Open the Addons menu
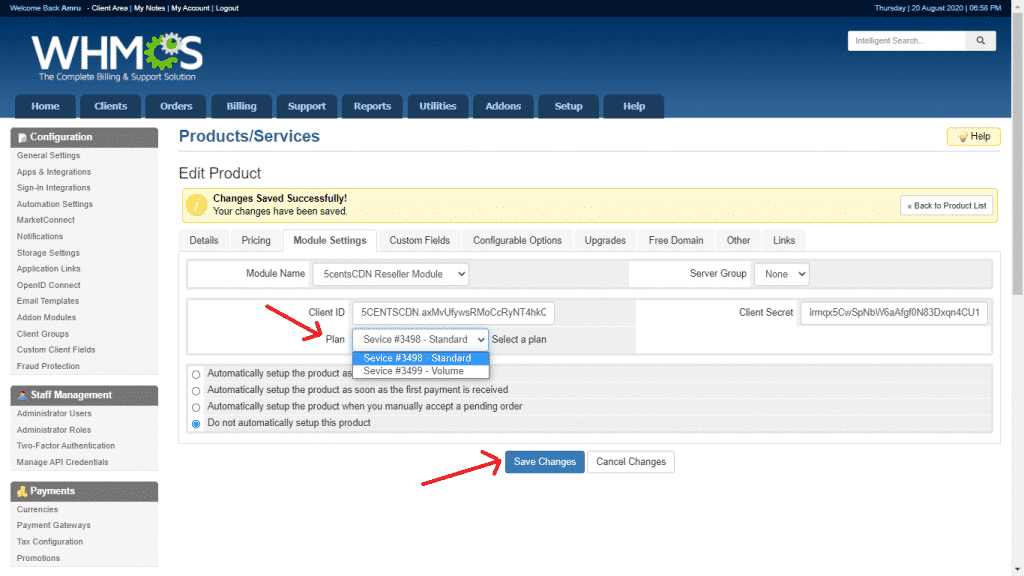Image resolution: width=1024 pixels, height=576 pixels. 503,106
